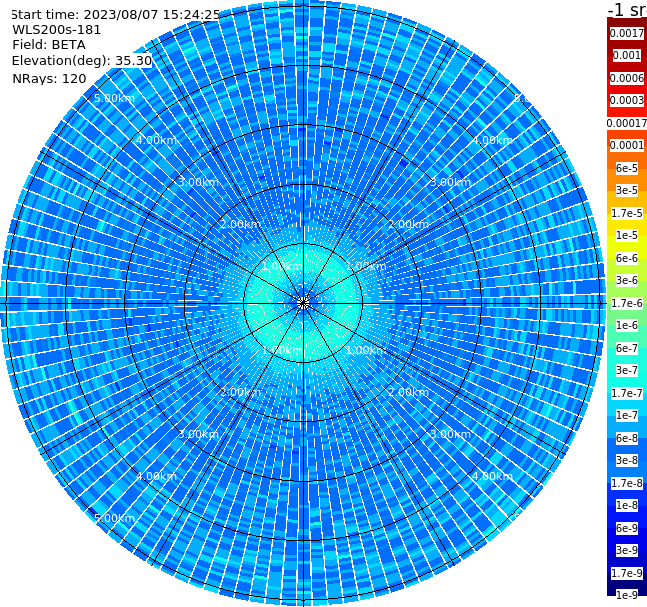Select colorbar value 1.7e-6
The image size is (647, 607).
[x=627, y=303]
